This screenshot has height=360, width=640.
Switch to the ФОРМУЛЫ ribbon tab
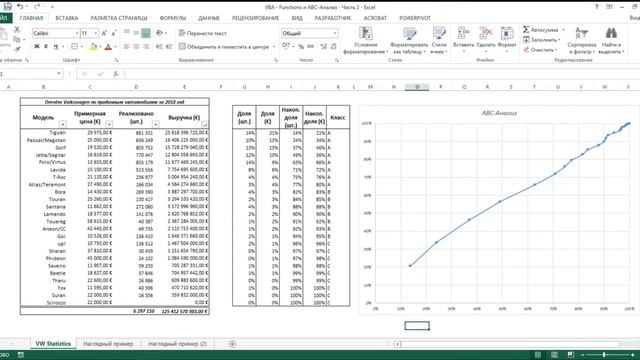pos(173,18)
